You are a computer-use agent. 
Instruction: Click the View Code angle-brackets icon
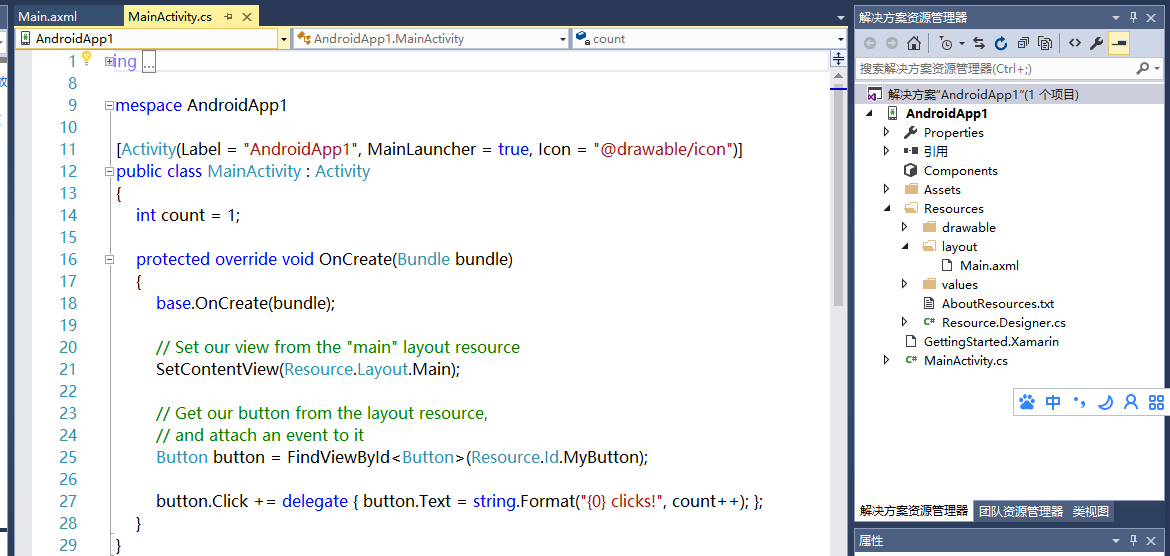click(1075, 43)
